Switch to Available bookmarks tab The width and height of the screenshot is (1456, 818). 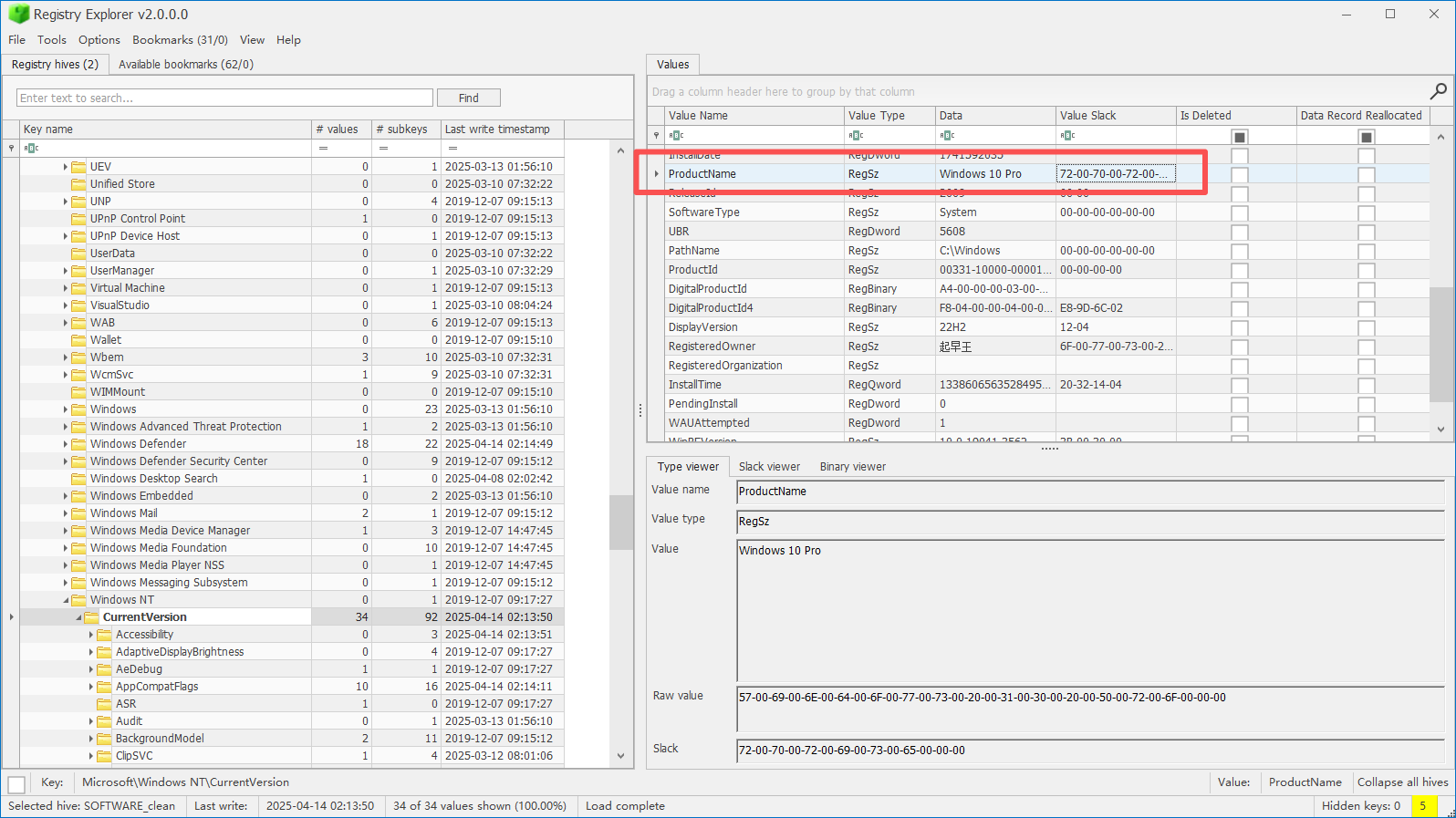tap(186, 65)
